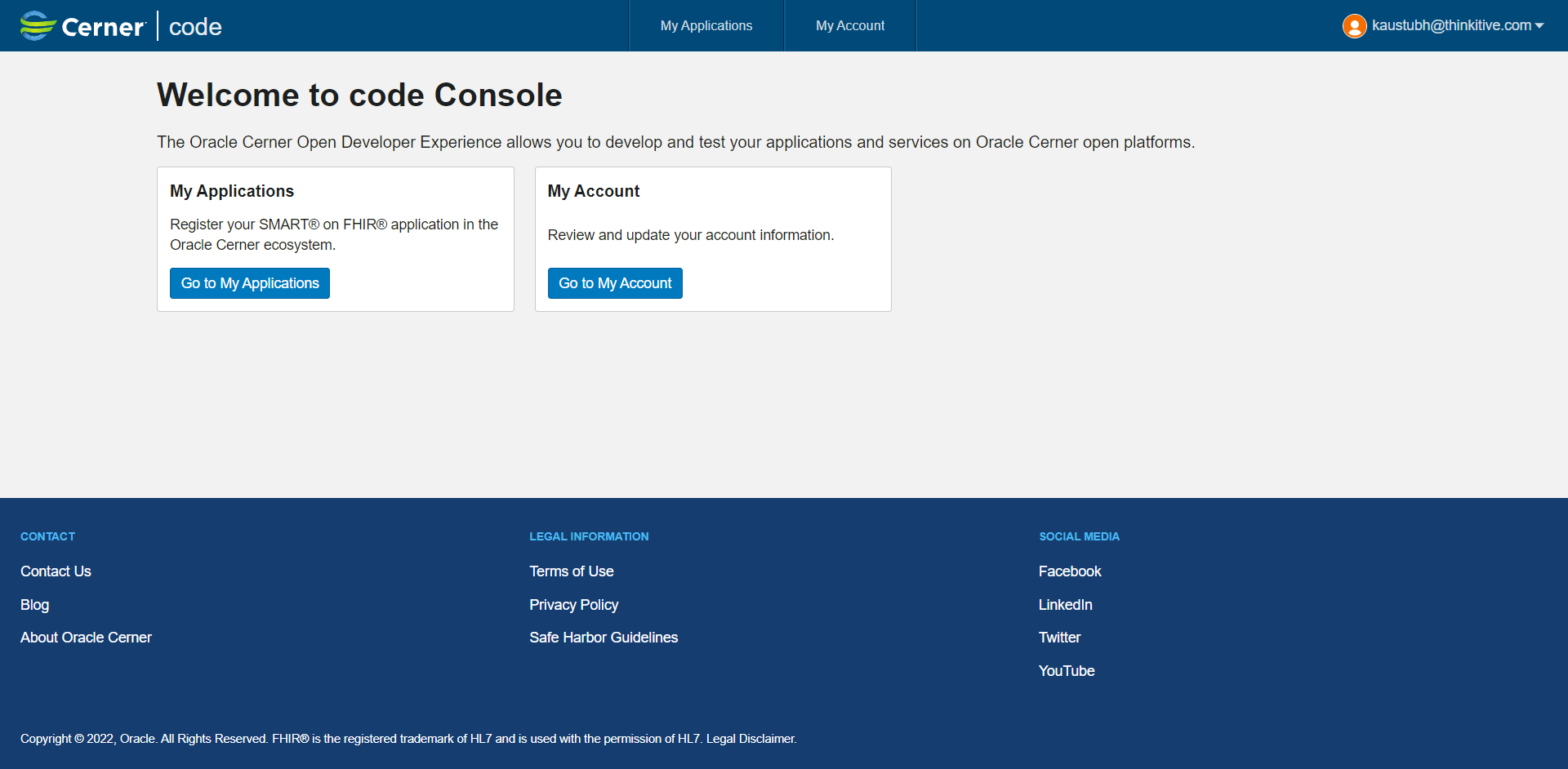
Task: Open the kaustubh@thinkitive.com user menu label
Action: pyautogui.click(x=1451, y=25)
